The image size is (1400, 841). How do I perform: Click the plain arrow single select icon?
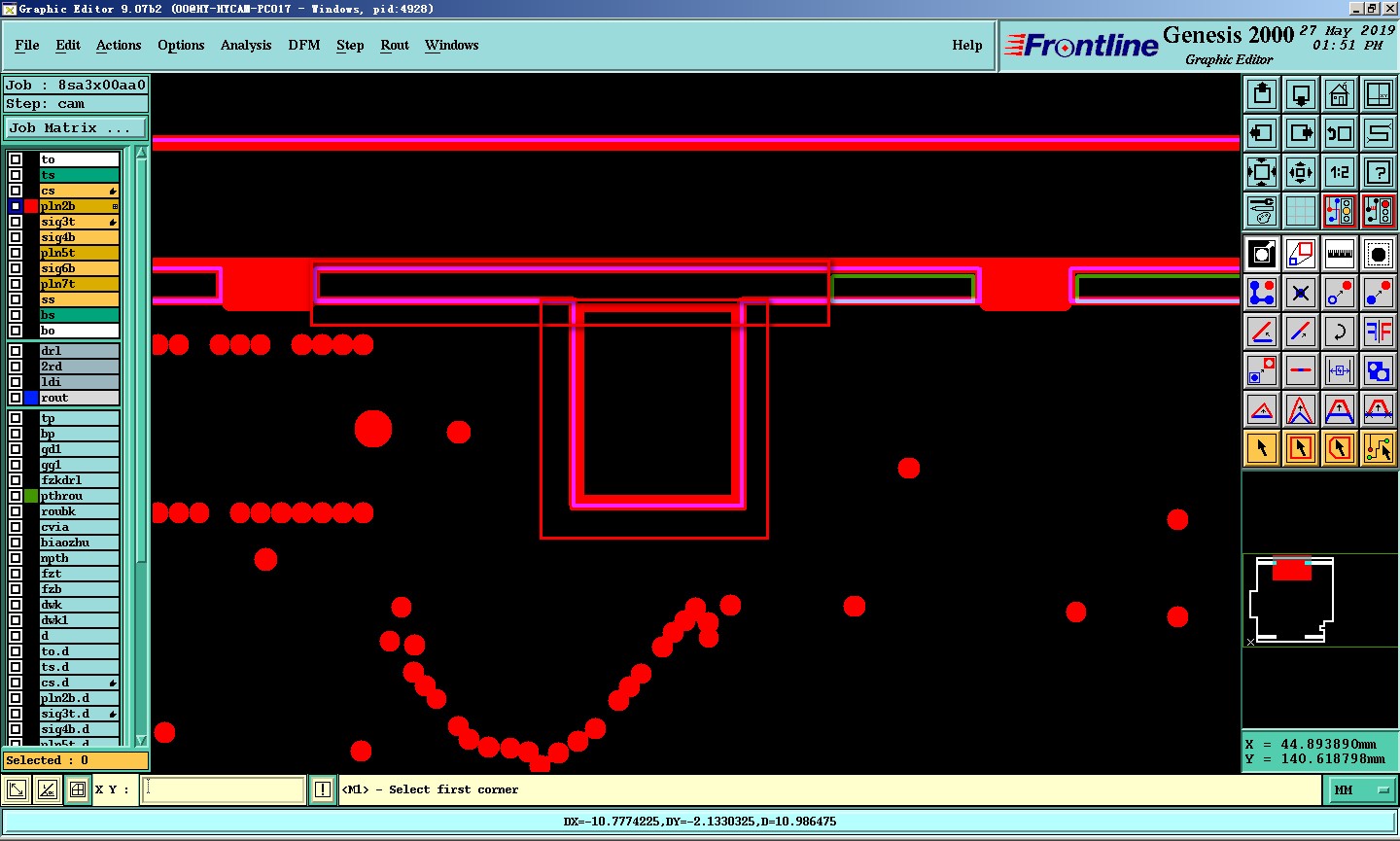click(x=1261, y=448)
